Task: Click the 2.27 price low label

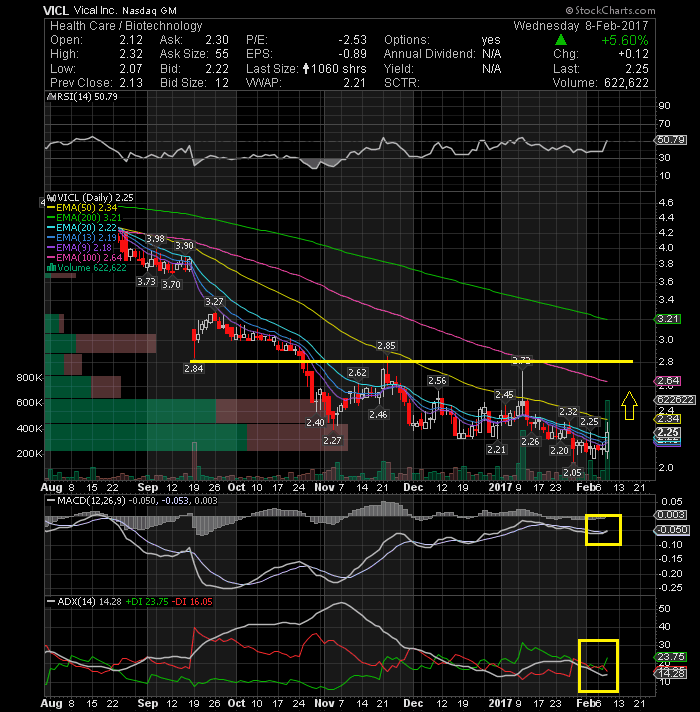Action: tap(332, 440)
